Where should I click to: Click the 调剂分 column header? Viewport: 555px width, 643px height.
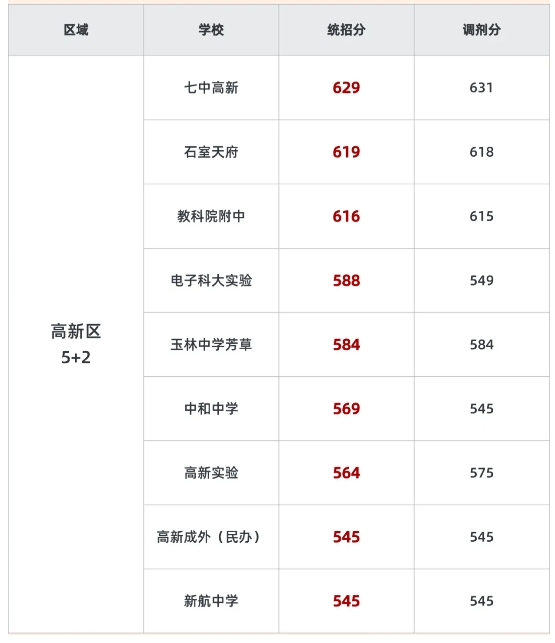pos(482,30)
